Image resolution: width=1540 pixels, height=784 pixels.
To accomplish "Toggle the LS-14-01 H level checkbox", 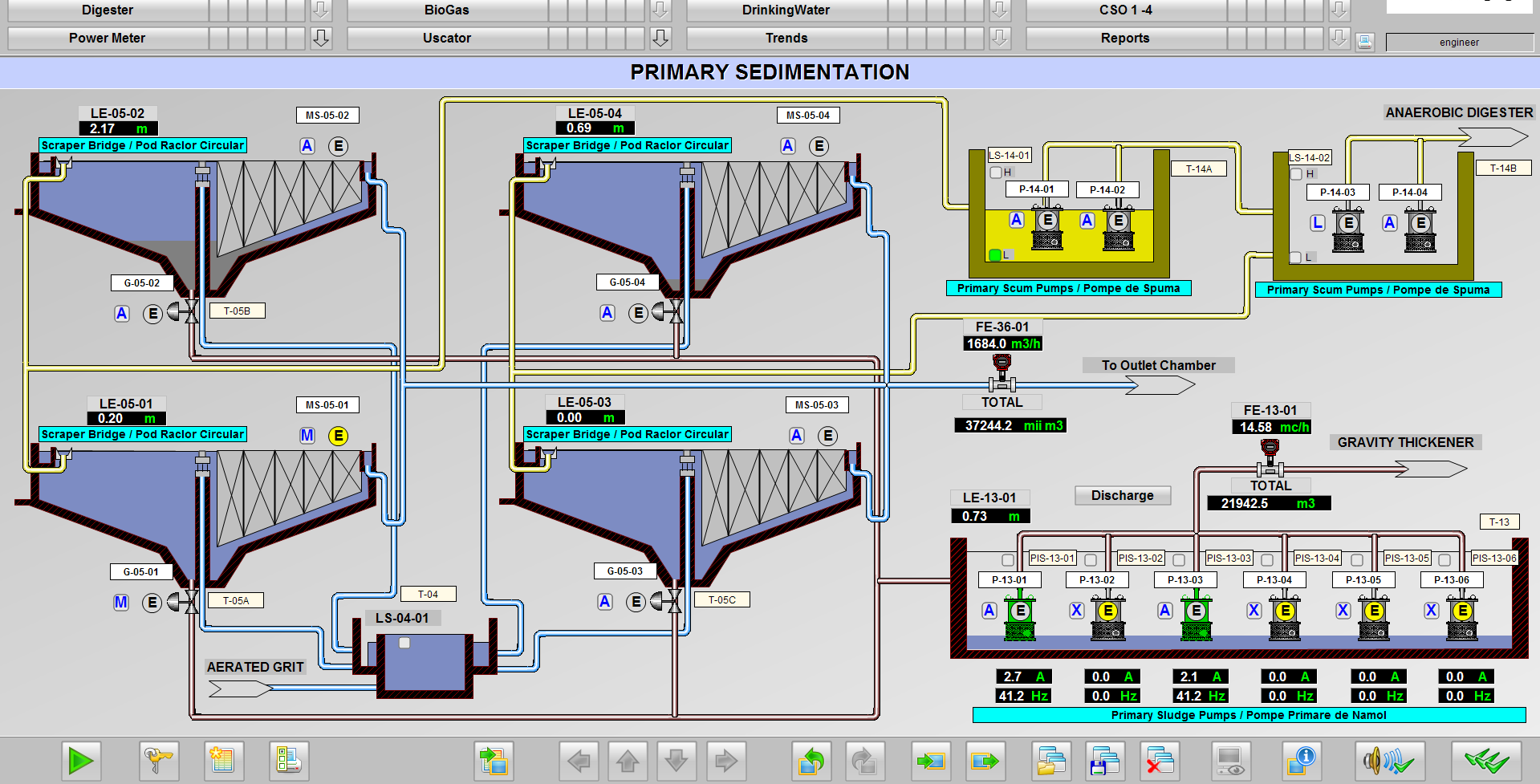I will pyautogui.click(x=996, y=173).
